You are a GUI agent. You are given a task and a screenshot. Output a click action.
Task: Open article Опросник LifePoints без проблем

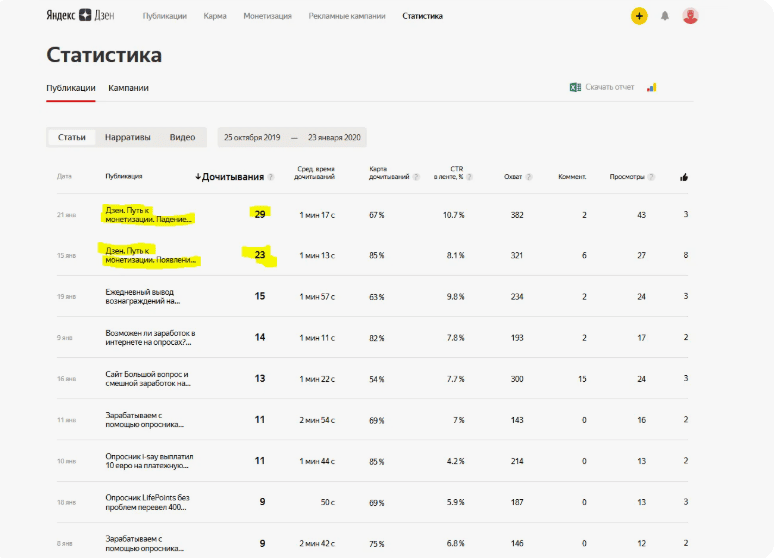pos(147,502)
